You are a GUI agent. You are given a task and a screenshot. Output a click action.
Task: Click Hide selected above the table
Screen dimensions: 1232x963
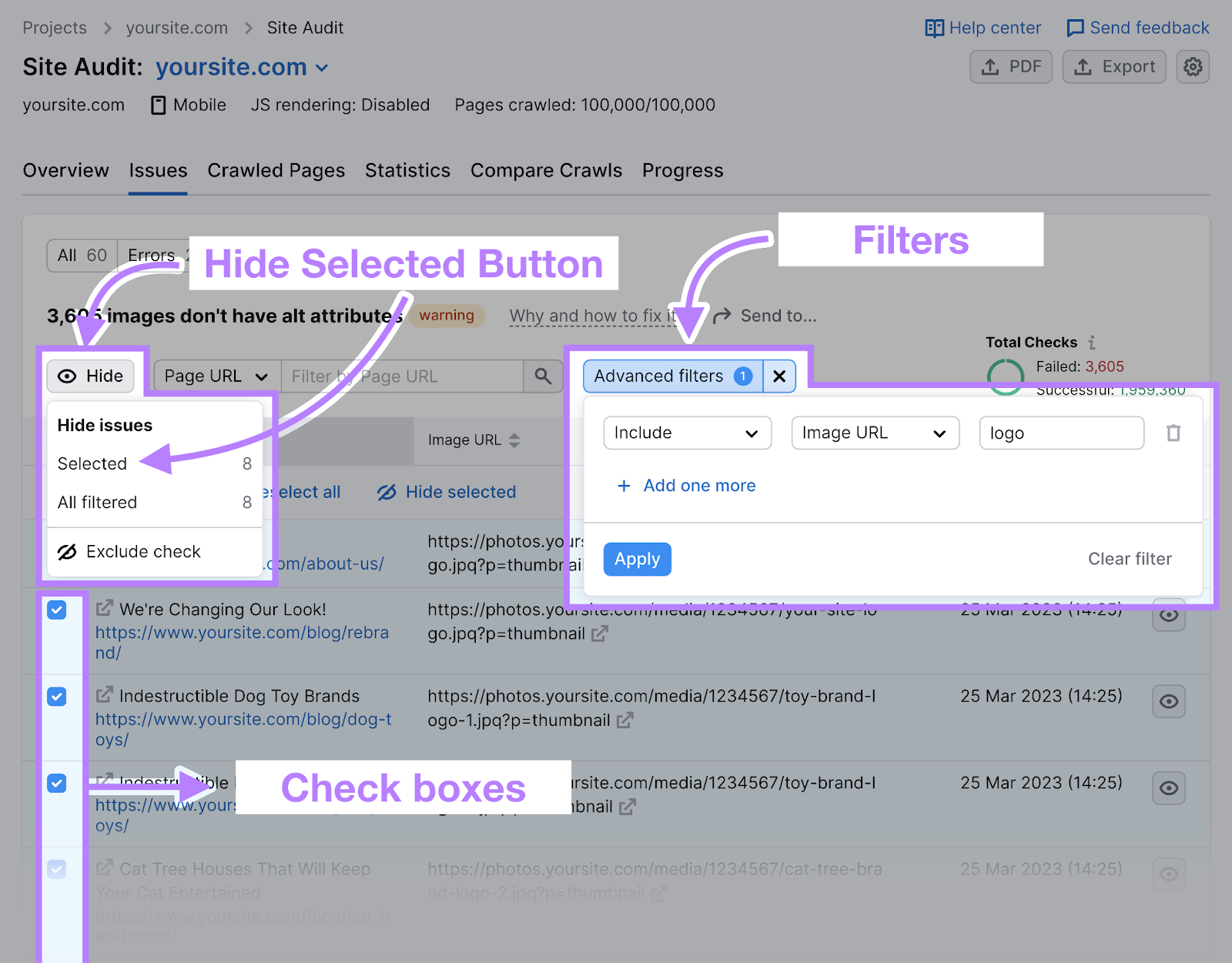[447, 492]
